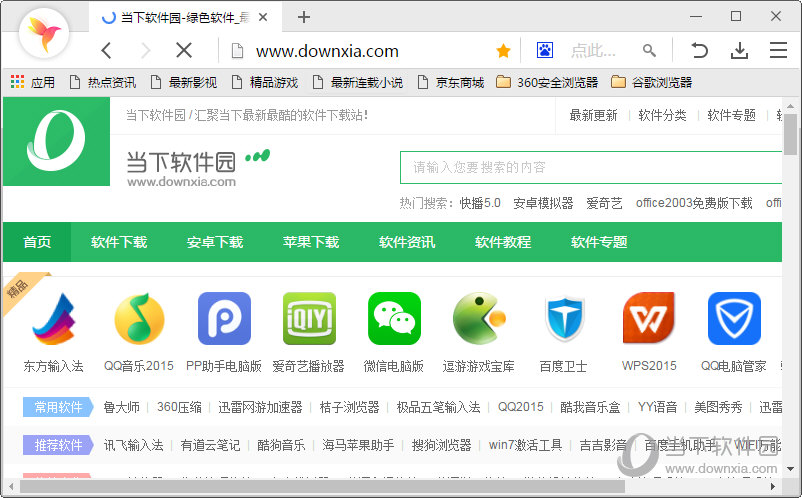This screenshot has width=802, height=498.
Task: Open 东方输入法 app icon
Action: pyautogui.click(x=54, y=318)
